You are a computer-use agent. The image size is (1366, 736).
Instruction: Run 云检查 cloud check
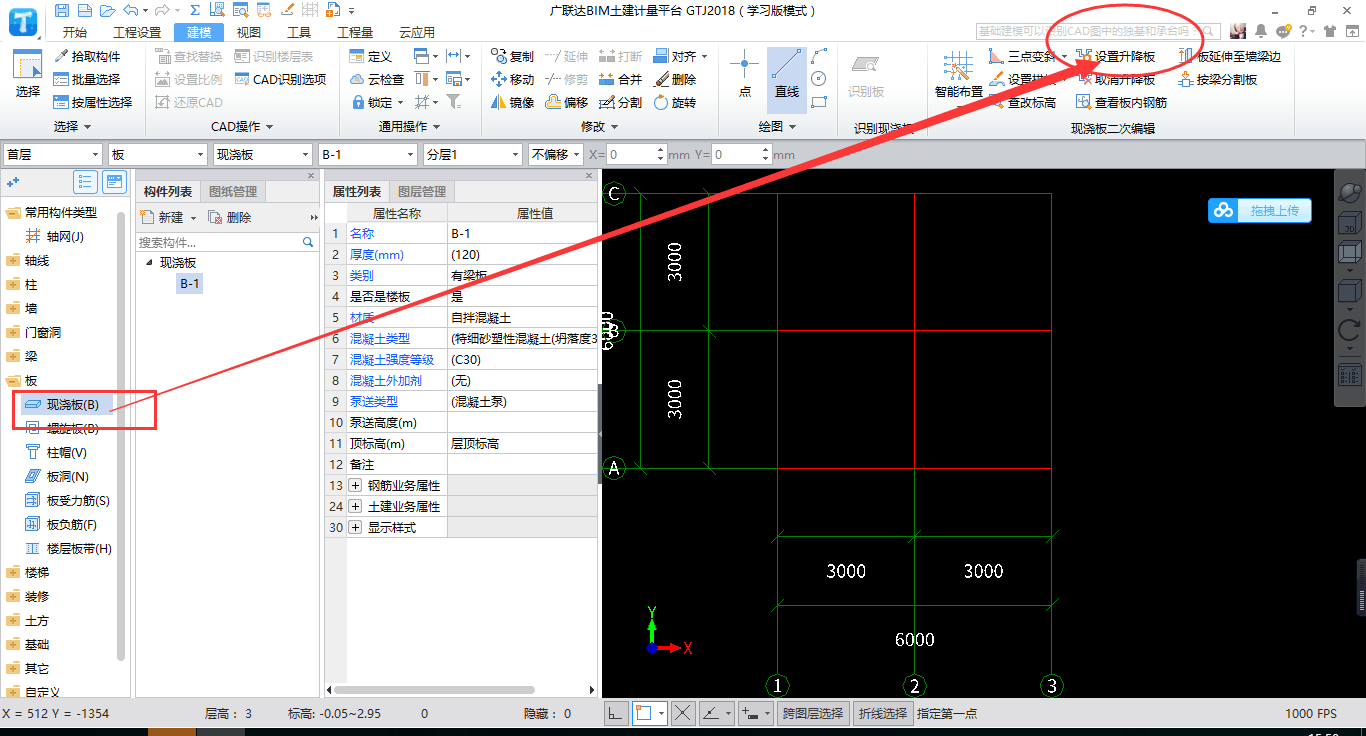pyautogui.click(x=377, y=79)
